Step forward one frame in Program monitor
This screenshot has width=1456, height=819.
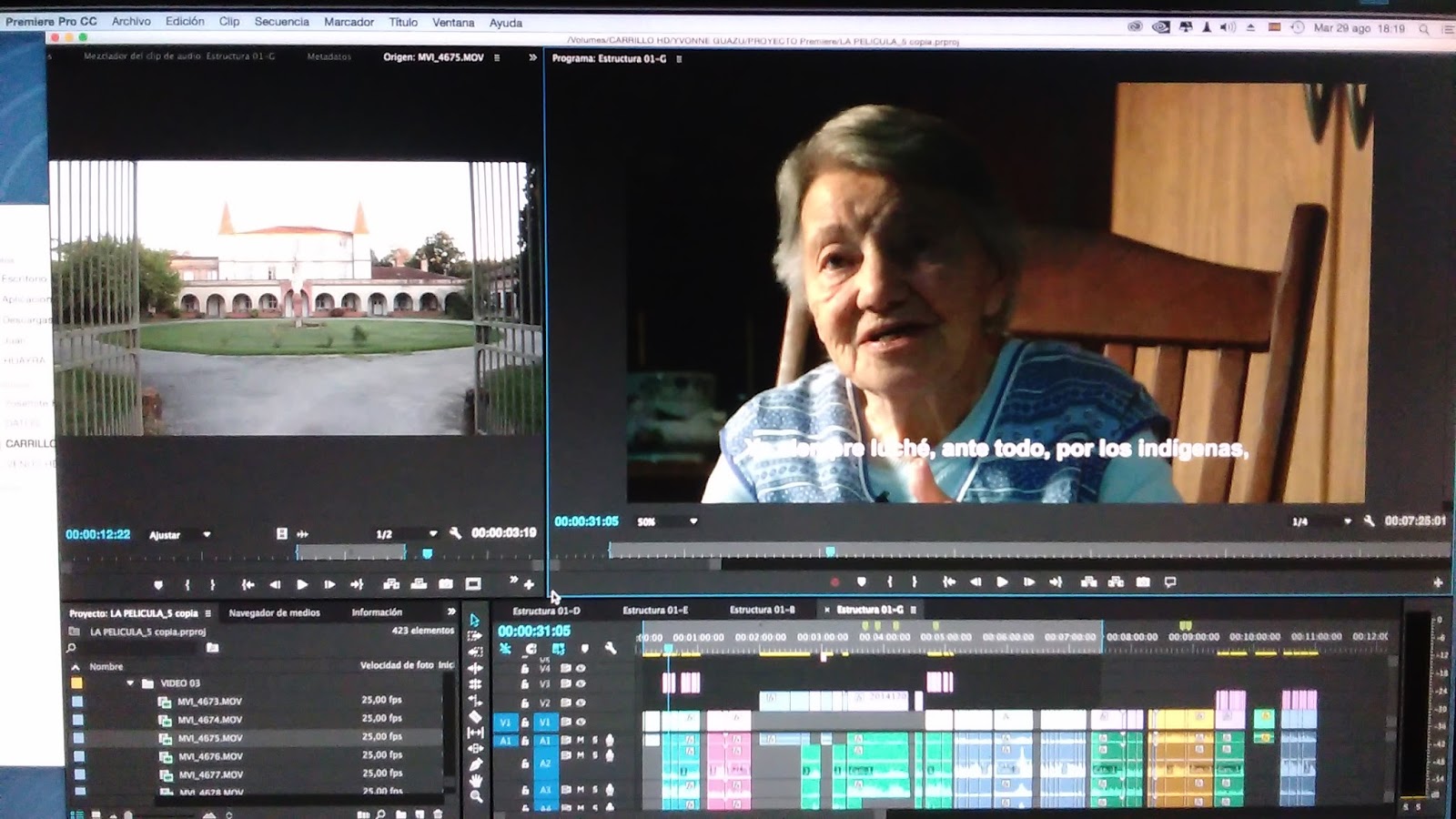1029,582
